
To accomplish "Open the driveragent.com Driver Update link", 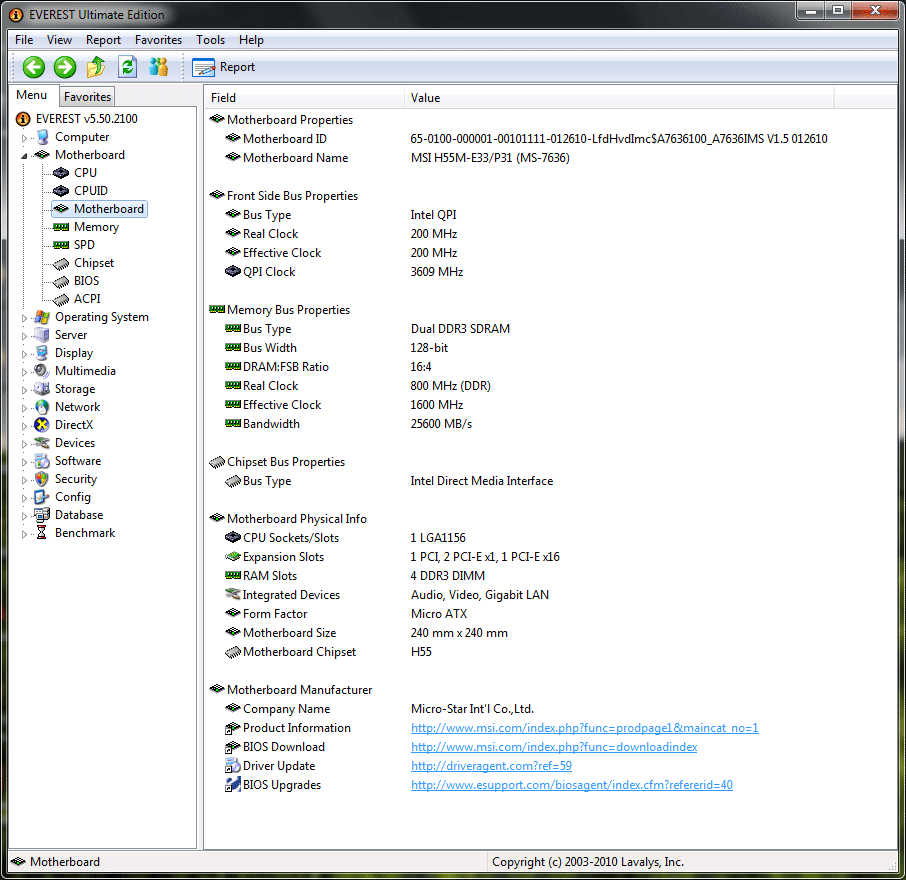I will 491,766.
